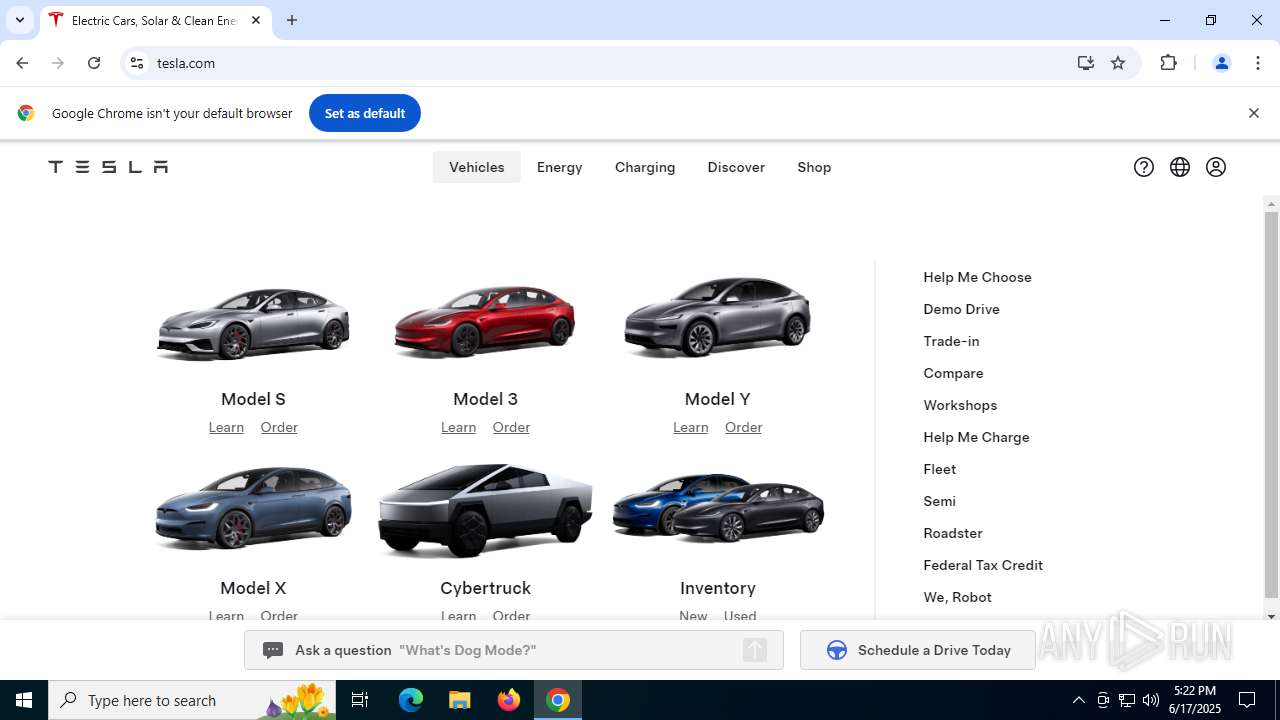Open File Explorer from the taskbar
1280x720 pixels.
(x=460, y=700)
